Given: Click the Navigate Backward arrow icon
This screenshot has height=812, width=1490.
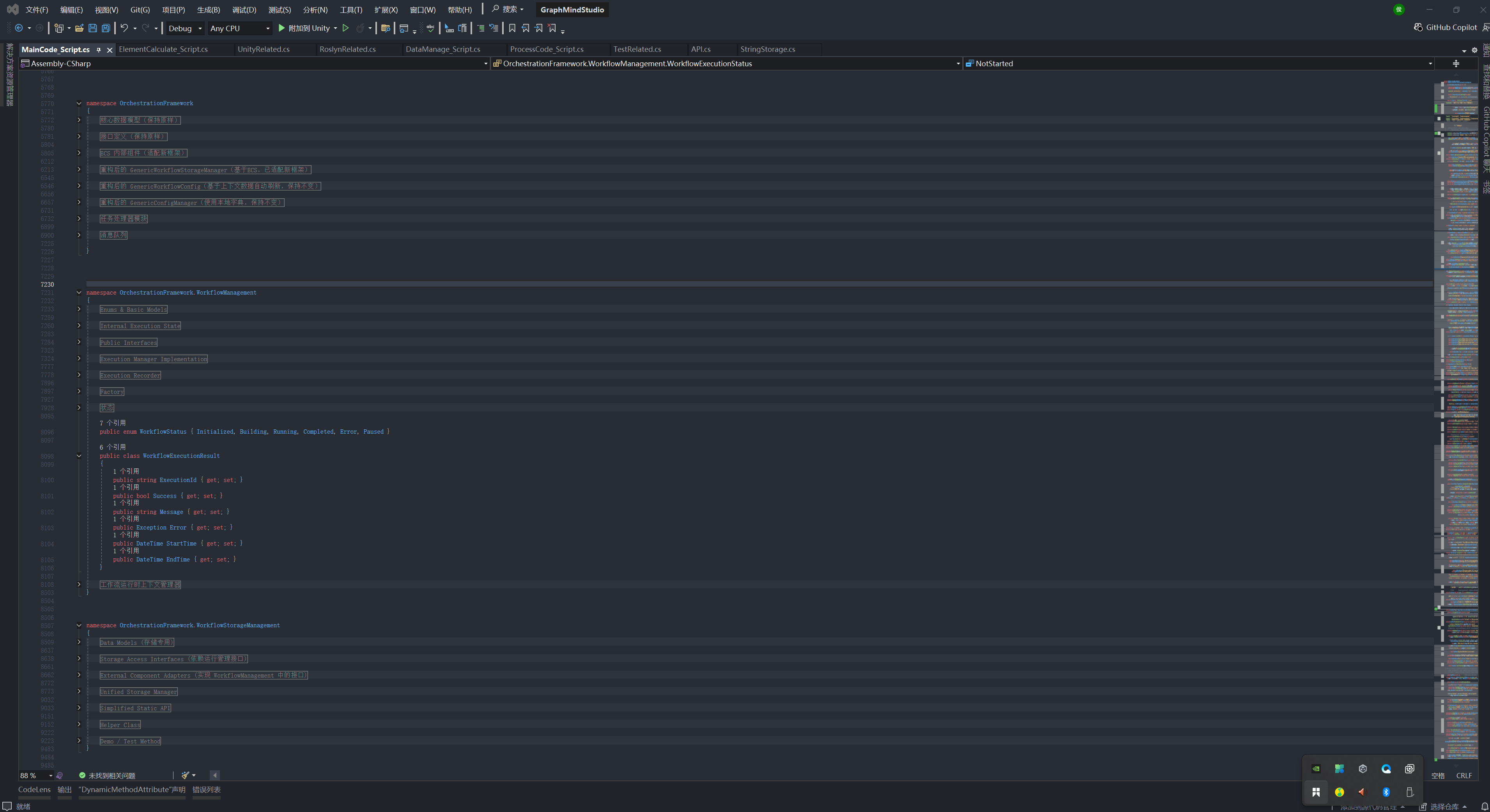Looking at the screenshot, I should pyautogui.click(x=19, y=28).
